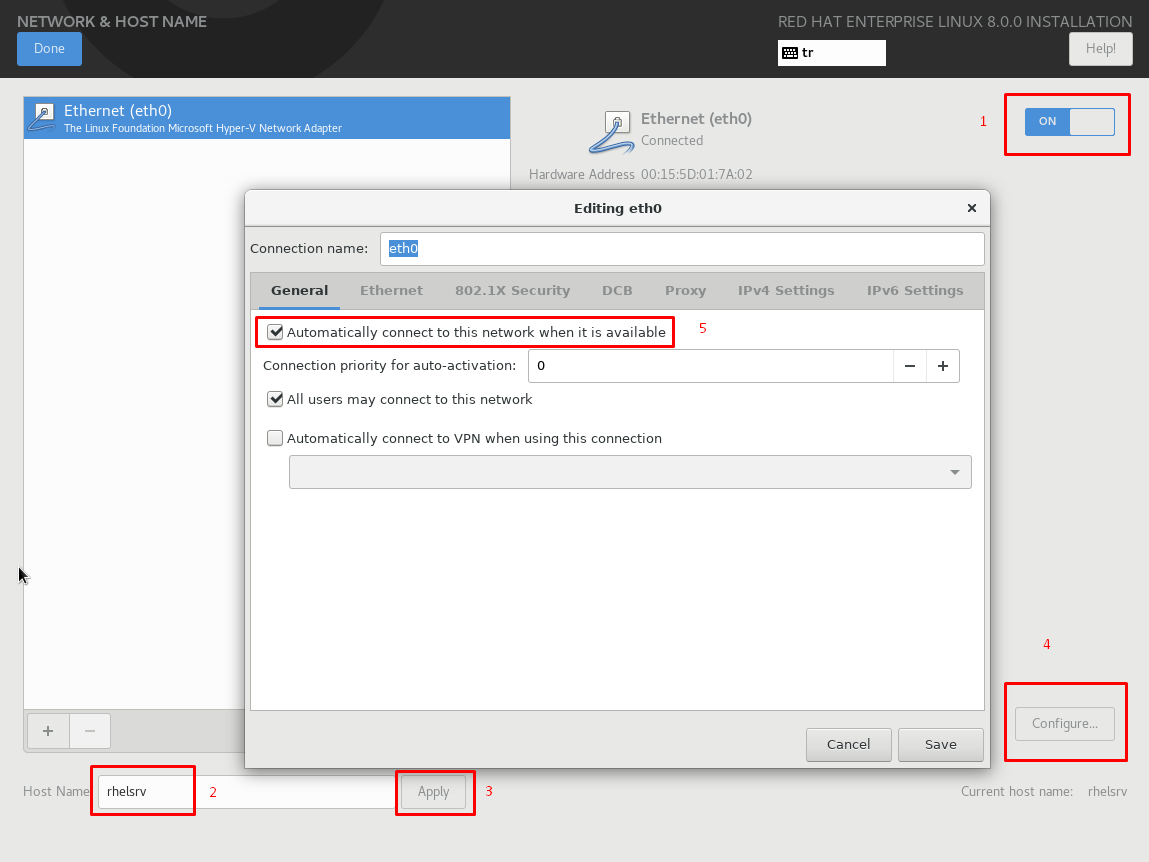Open the IPv6 Settings tab
Screen dimensions: 1149x862
(915, 291)
